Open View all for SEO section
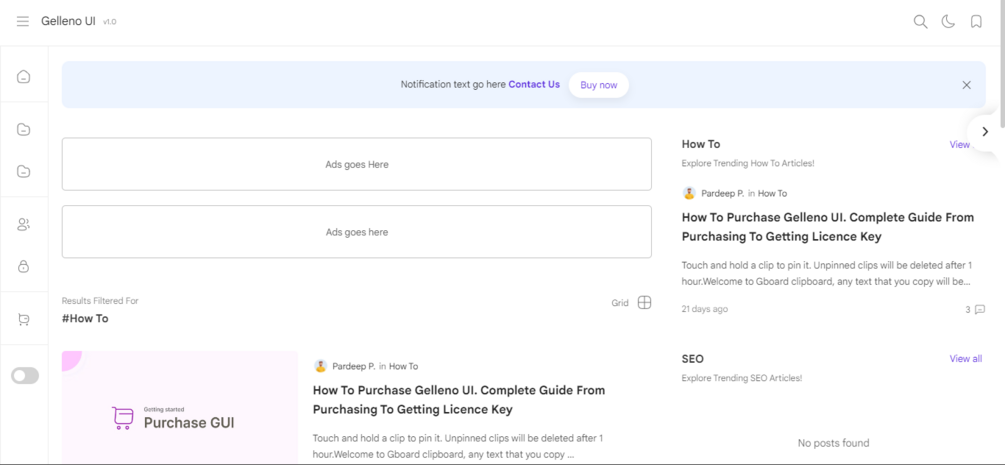This screenshot has width=1005, height=465. [x=965, y=359]
